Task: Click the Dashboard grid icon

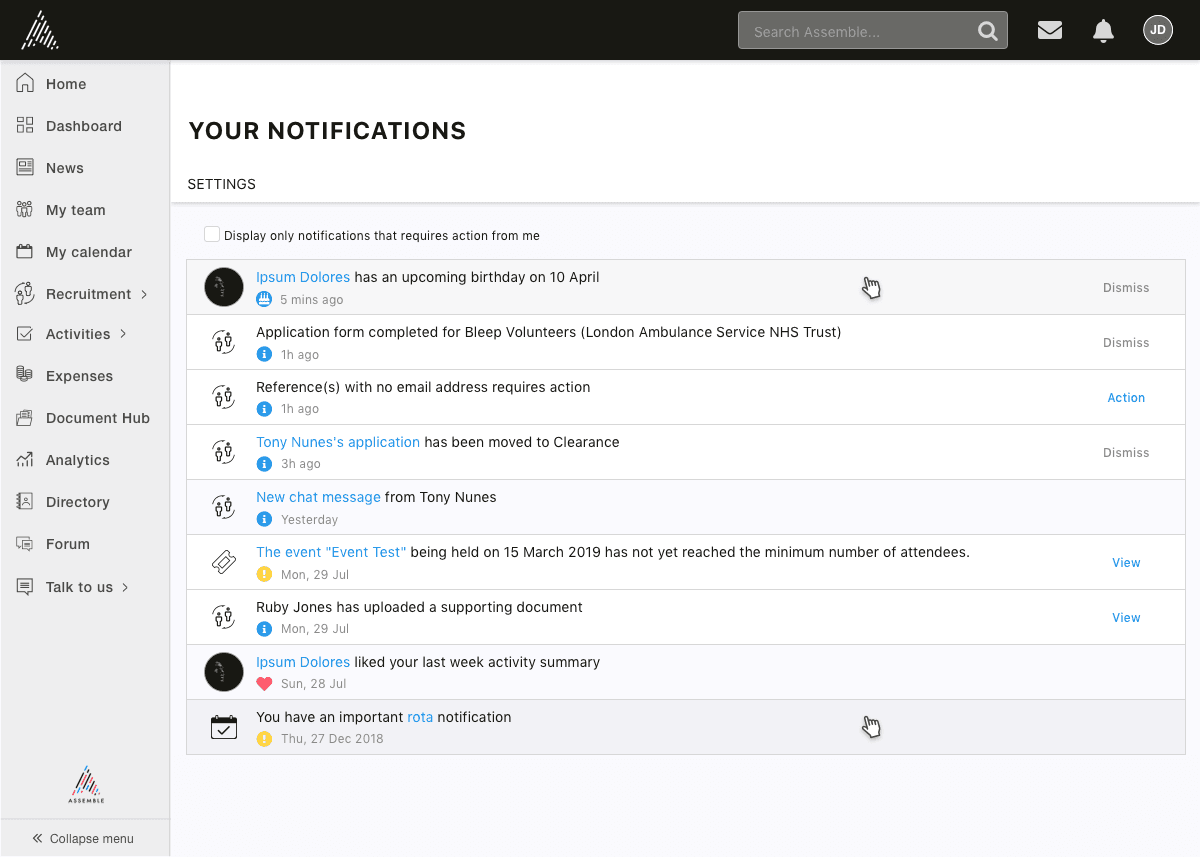Action: click(25, 126)
